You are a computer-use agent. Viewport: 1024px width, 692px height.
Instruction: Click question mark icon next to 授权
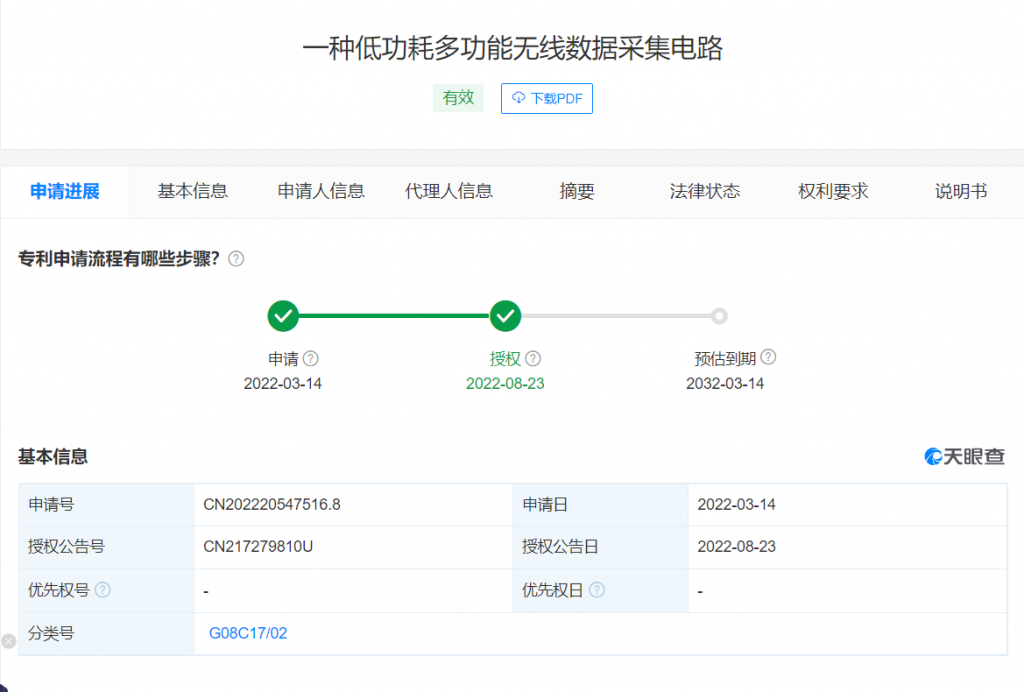533,358
